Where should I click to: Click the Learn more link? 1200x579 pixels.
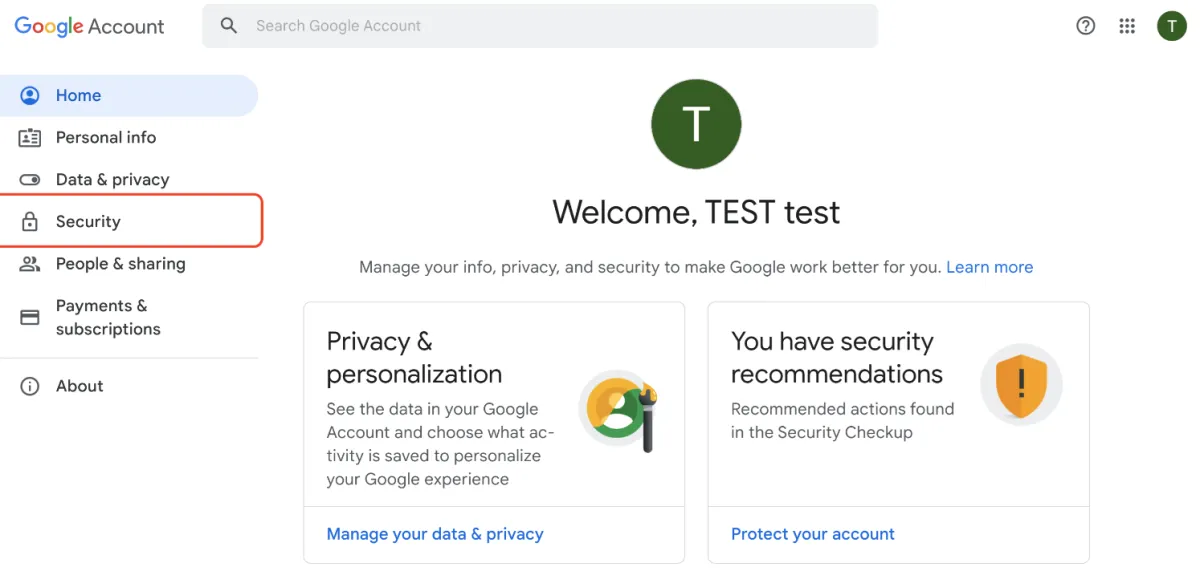pyautogui.click(x=989, y=267)
